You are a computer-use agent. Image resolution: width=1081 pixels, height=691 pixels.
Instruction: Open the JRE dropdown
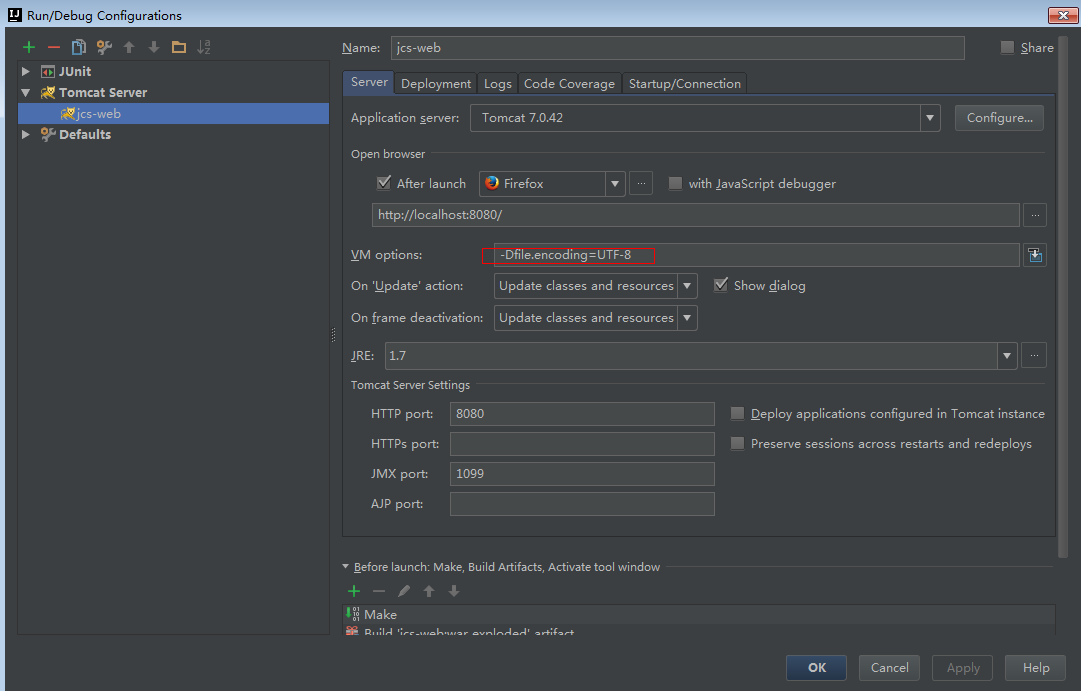[x=1007, y=356]
